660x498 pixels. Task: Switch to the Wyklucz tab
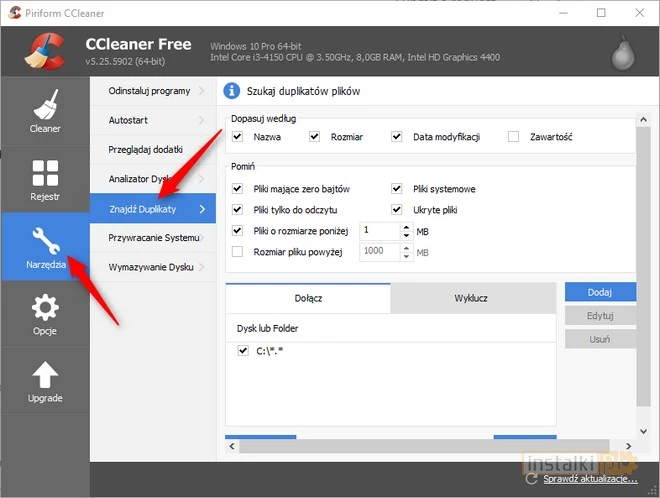tap(471, 298)
